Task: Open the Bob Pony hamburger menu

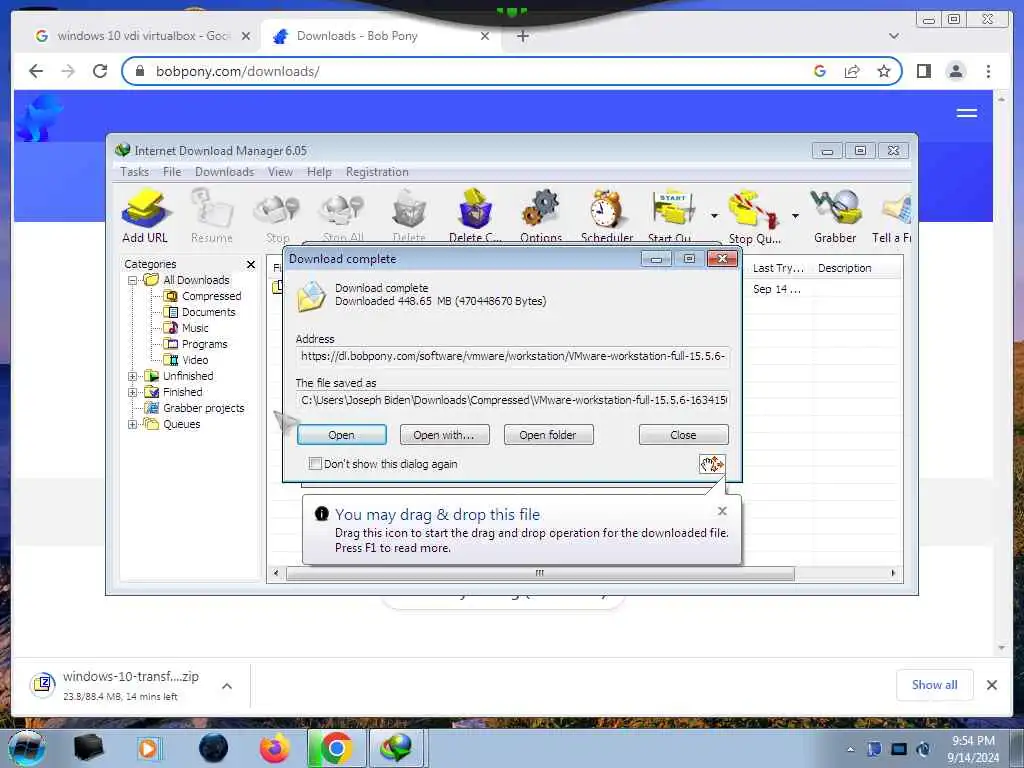Action: 967,113
